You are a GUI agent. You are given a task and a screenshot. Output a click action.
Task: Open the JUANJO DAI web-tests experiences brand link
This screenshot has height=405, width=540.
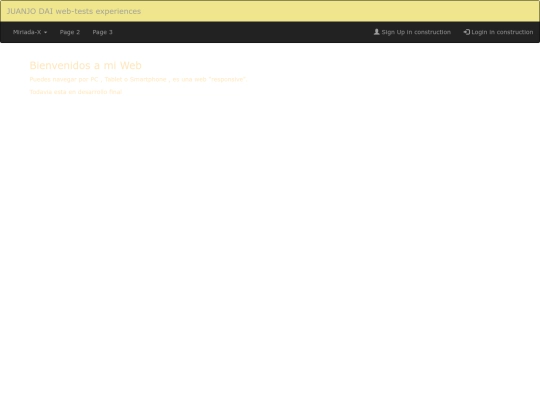click(74, 11)
